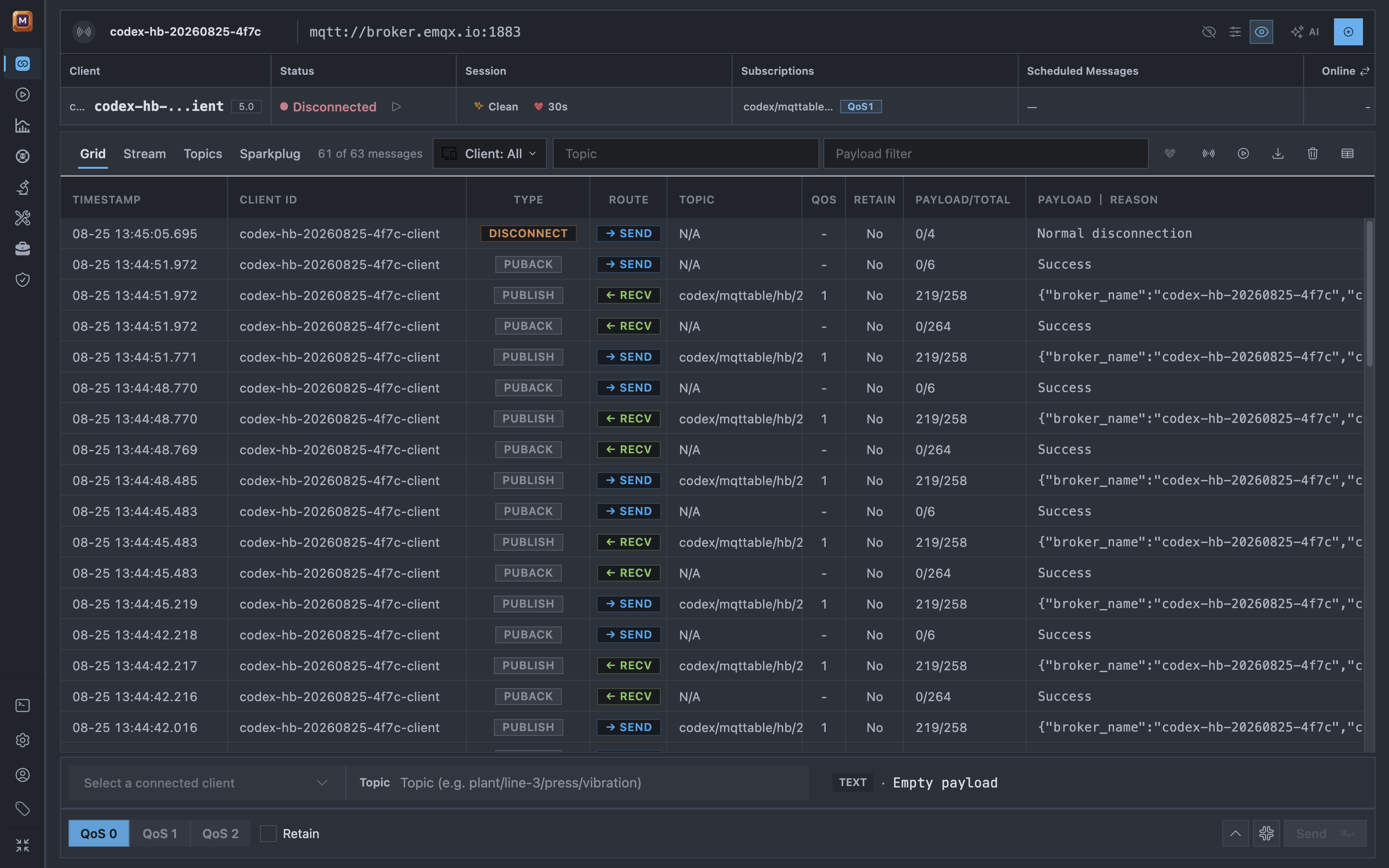
Task: Open the user account sidebar icon
Action: [22, 775]
